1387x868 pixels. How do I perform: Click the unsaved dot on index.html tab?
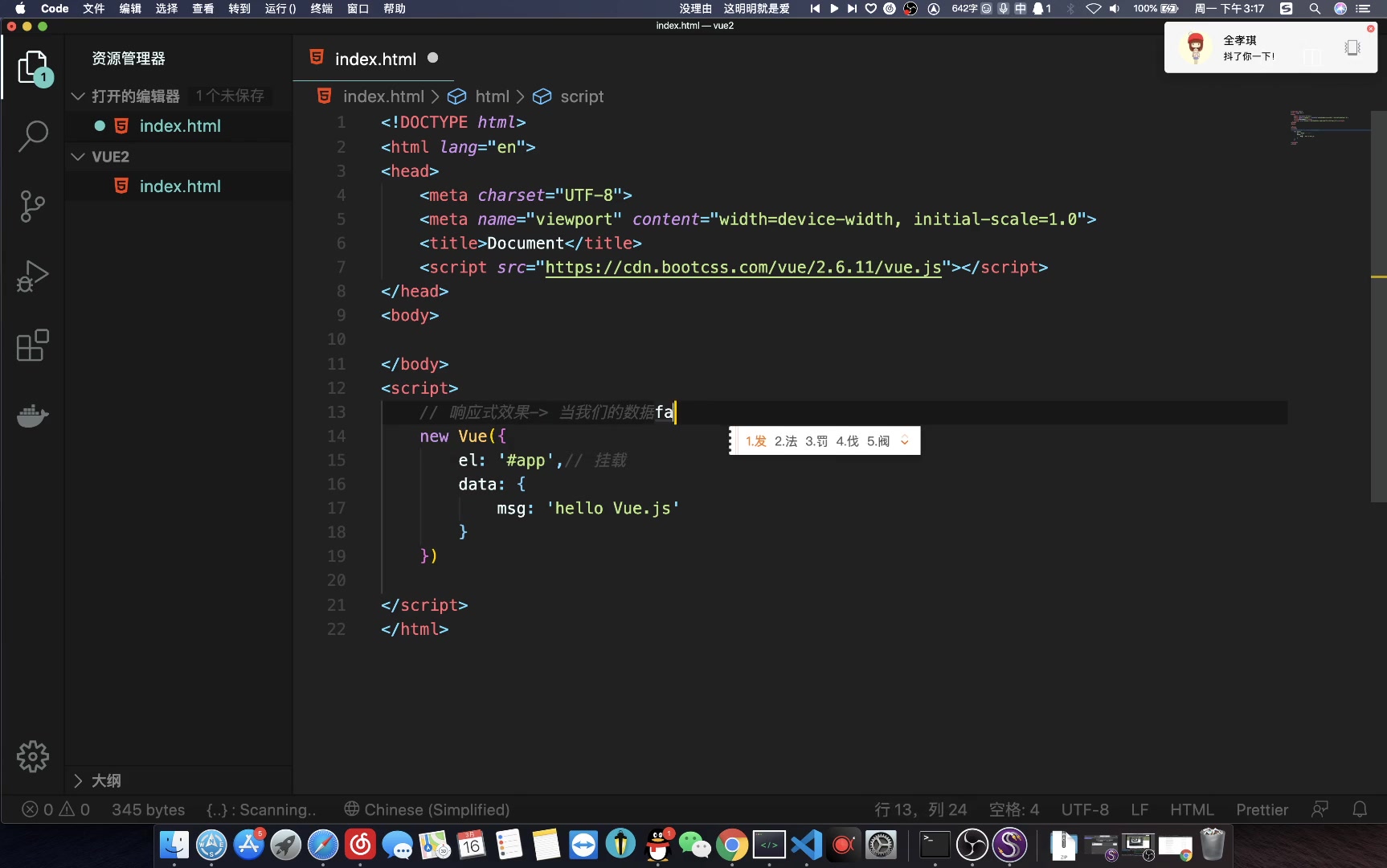click(433, 58)
